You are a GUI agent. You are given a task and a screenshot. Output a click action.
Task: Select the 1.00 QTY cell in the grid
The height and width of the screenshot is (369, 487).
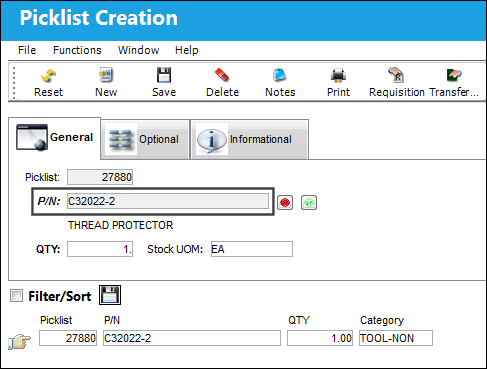320,338
